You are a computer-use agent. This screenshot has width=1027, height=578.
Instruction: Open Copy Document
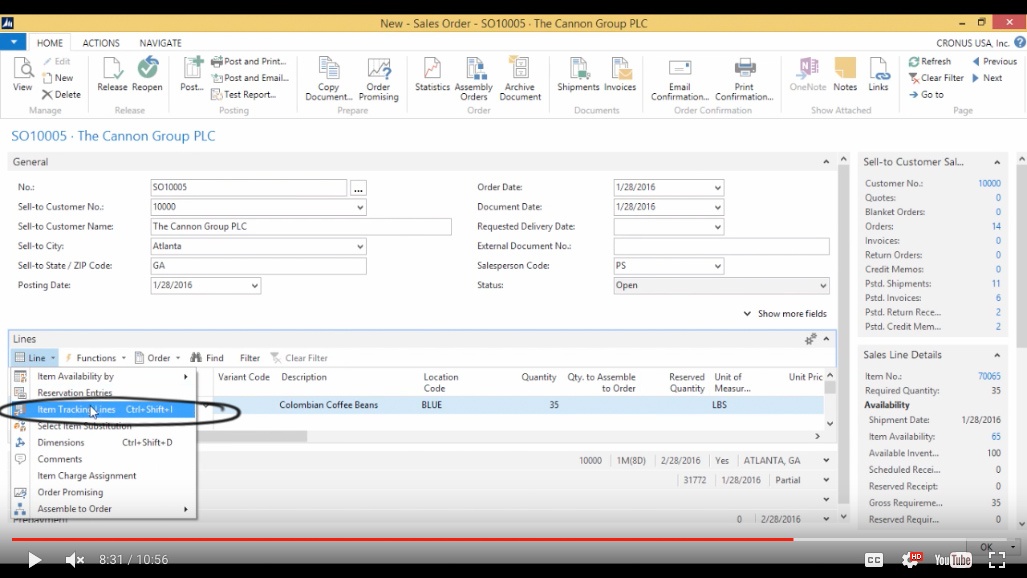pos(329,79)
